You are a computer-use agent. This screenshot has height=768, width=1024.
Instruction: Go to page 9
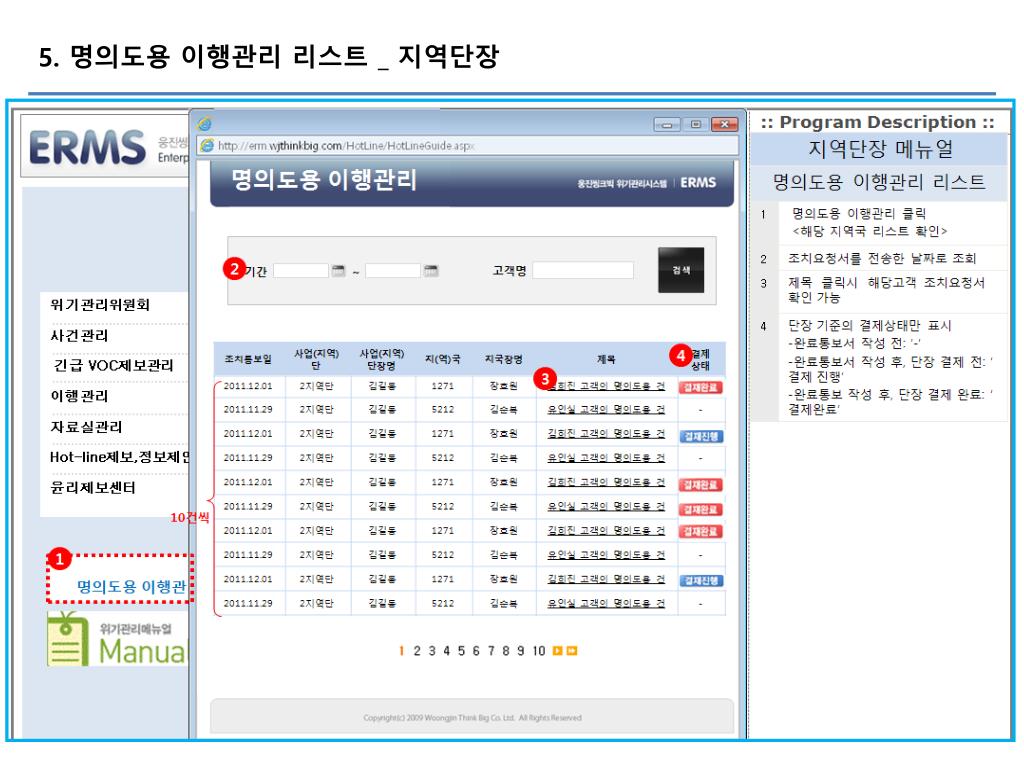click(520, 651)
